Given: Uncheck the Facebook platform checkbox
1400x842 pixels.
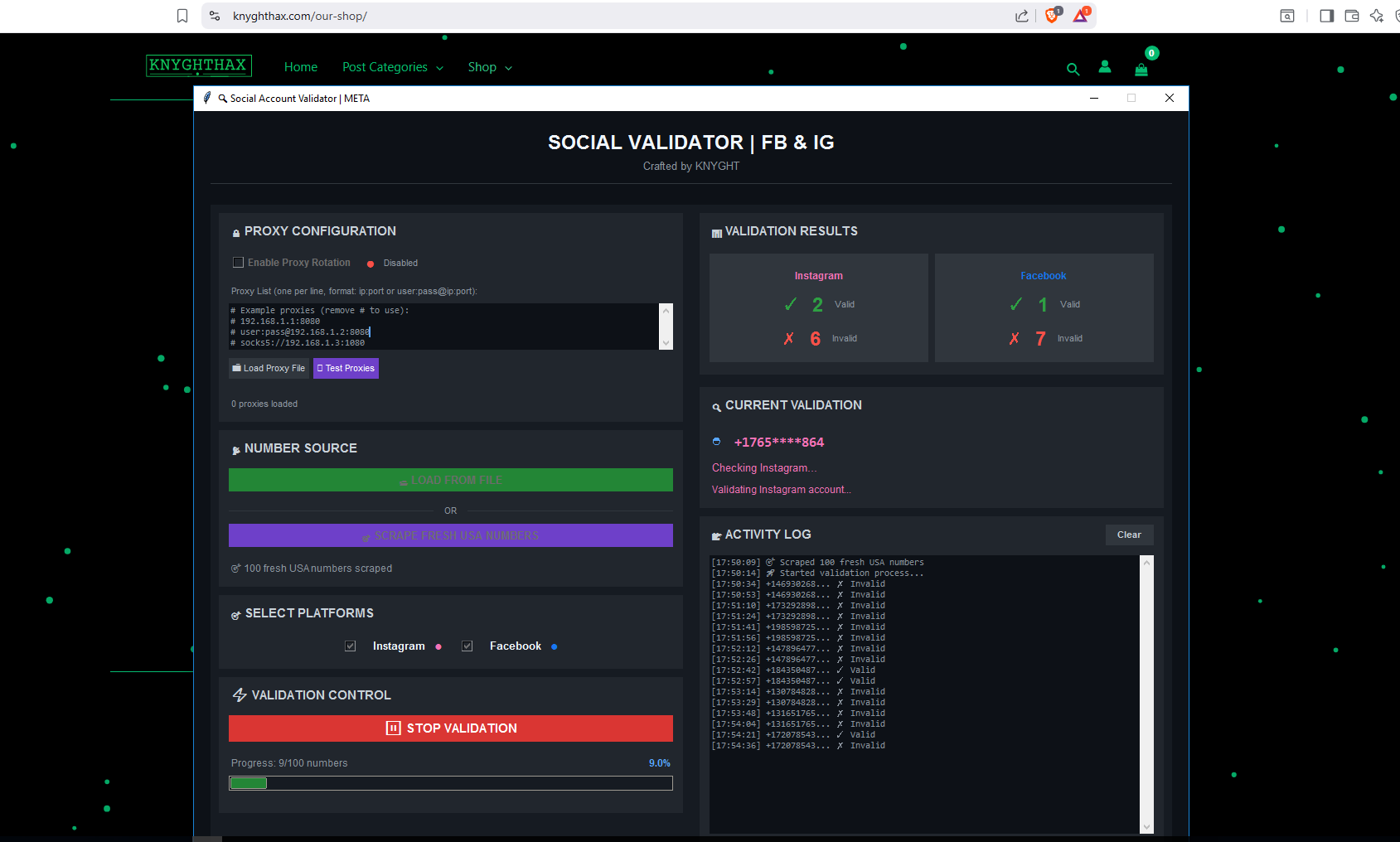Looking at the screenshot, I should click(467, 646).
